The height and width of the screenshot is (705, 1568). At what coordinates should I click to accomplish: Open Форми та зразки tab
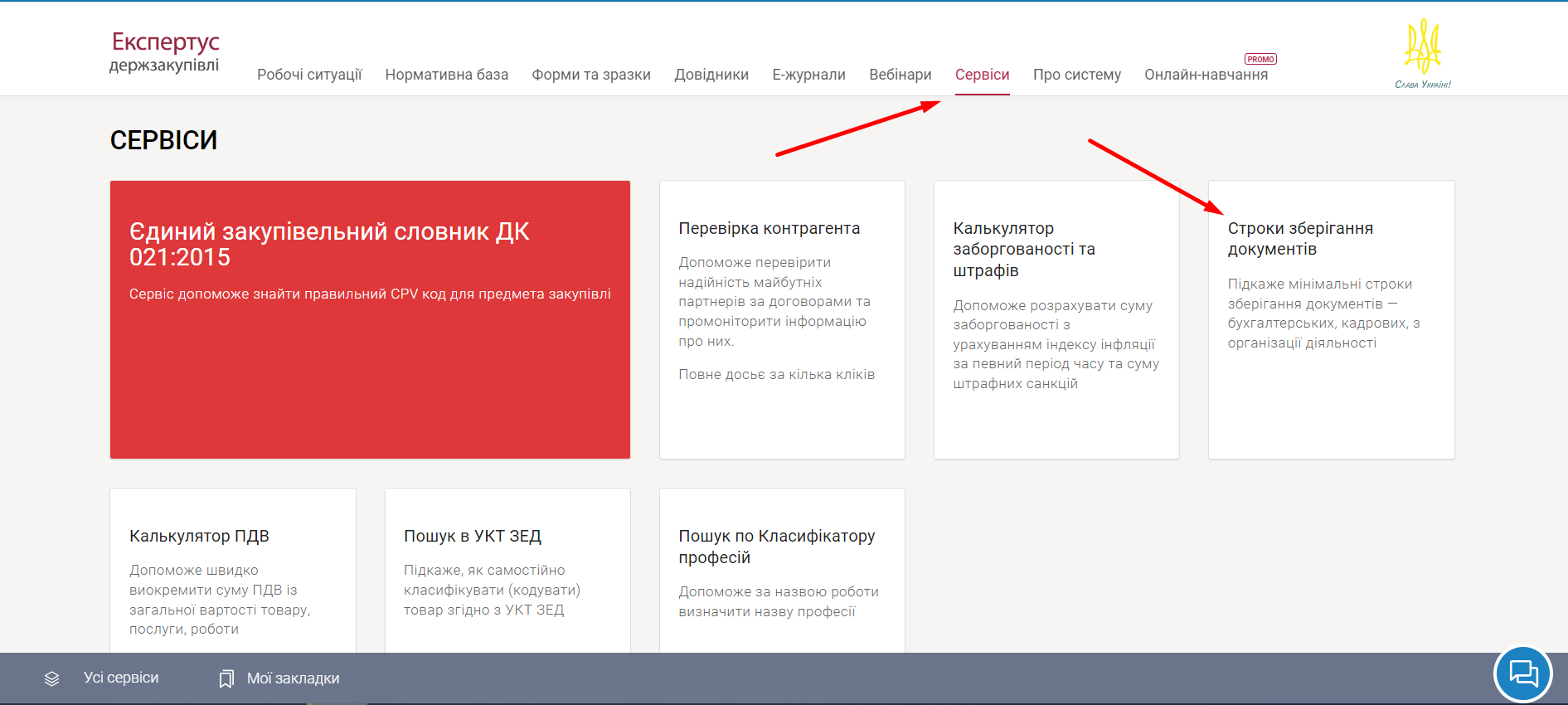click(590, 75)
